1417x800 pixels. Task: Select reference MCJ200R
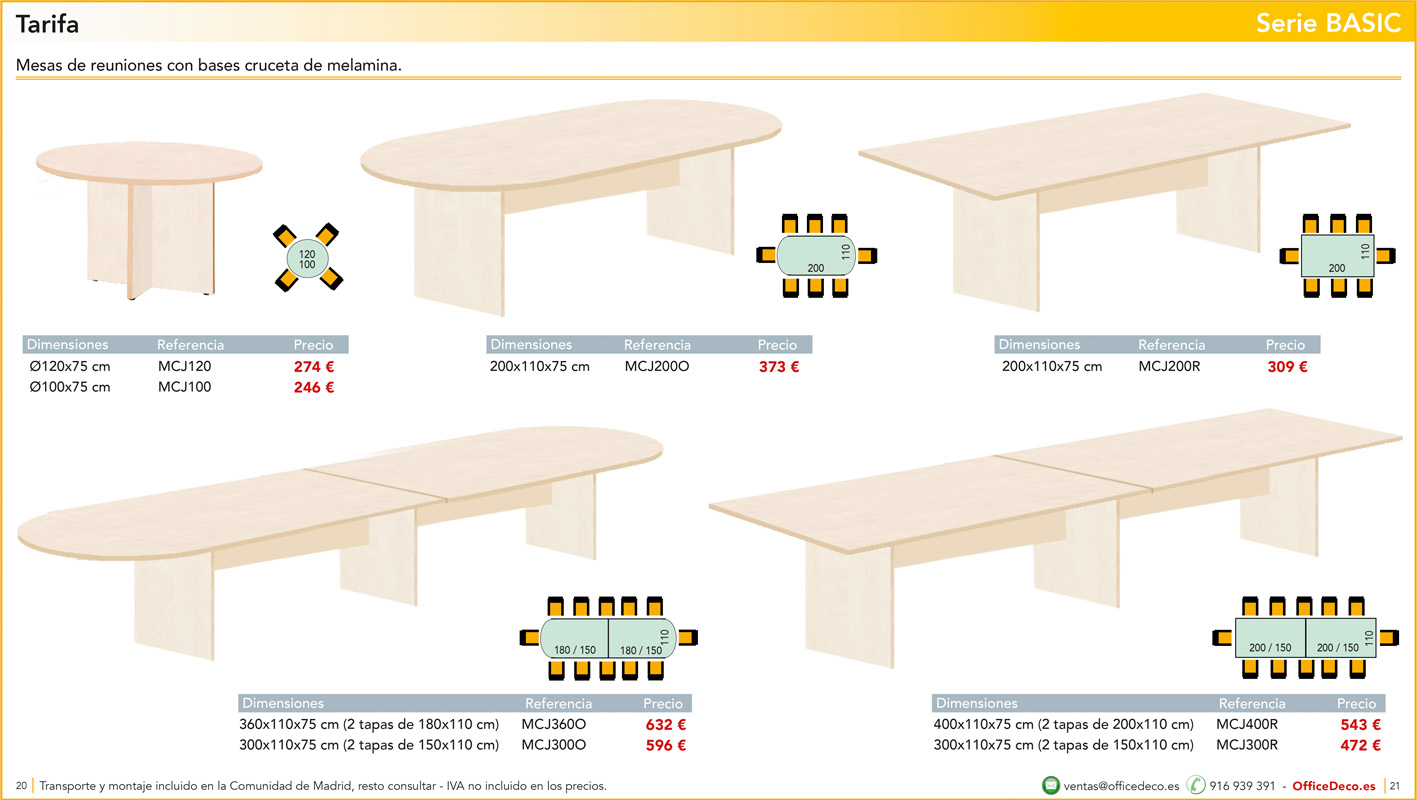1169,367
